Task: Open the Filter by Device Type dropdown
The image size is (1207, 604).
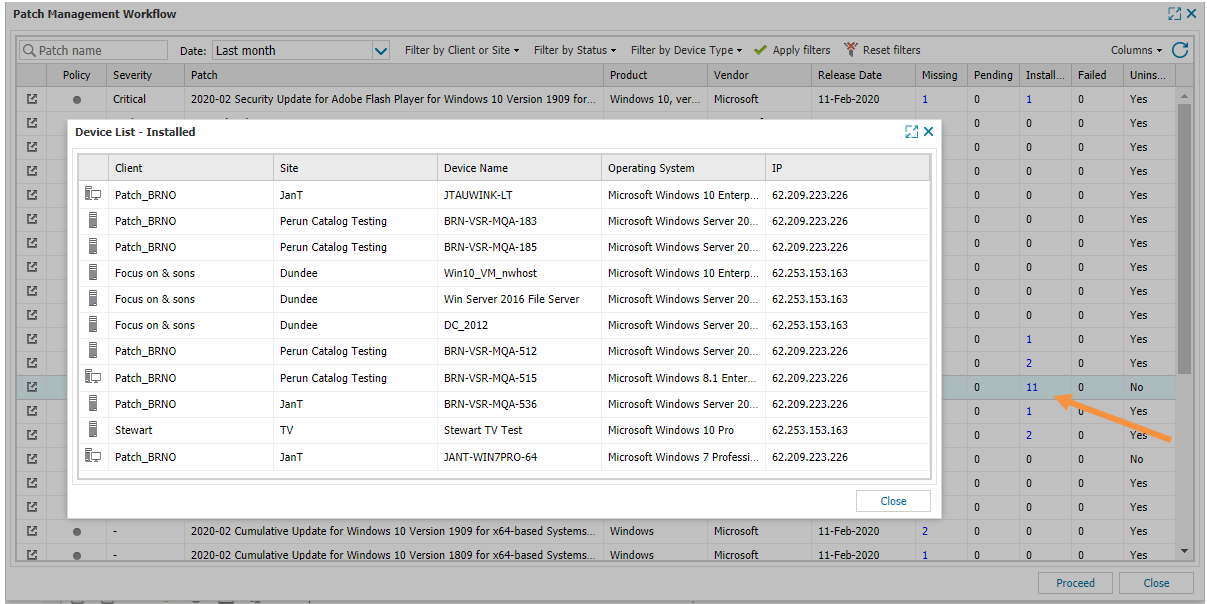Action: [686, 49]
